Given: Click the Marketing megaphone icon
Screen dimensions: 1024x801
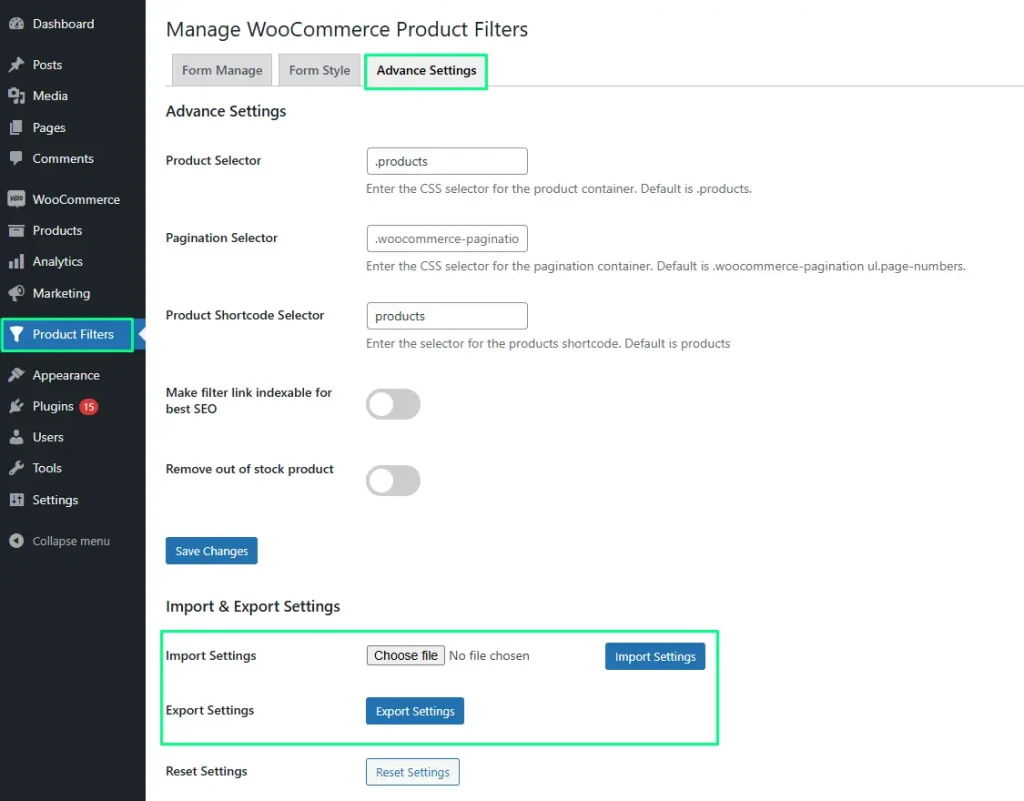Looking at the screenshot, I should coord(16,293).
